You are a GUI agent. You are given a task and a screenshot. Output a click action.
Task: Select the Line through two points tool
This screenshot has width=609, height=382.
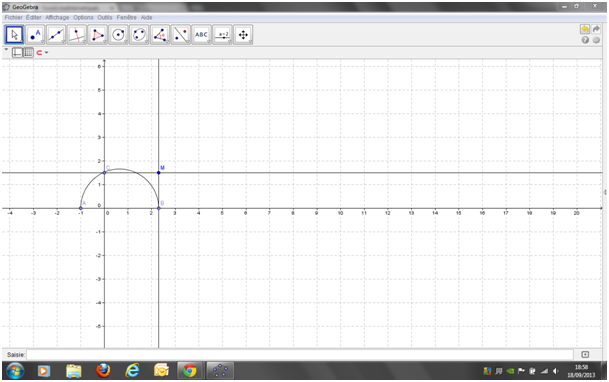point(56,35)
